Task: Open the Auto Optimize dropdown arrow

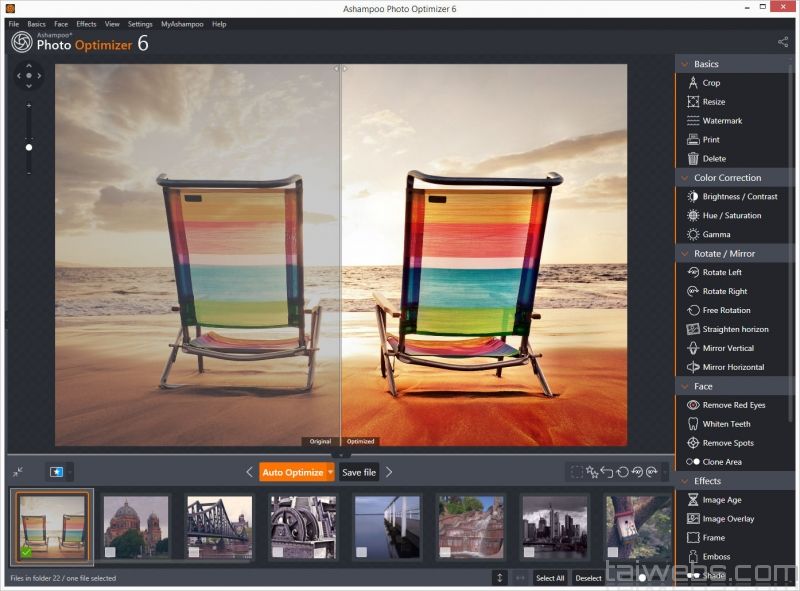Action: tap(330, 472)
